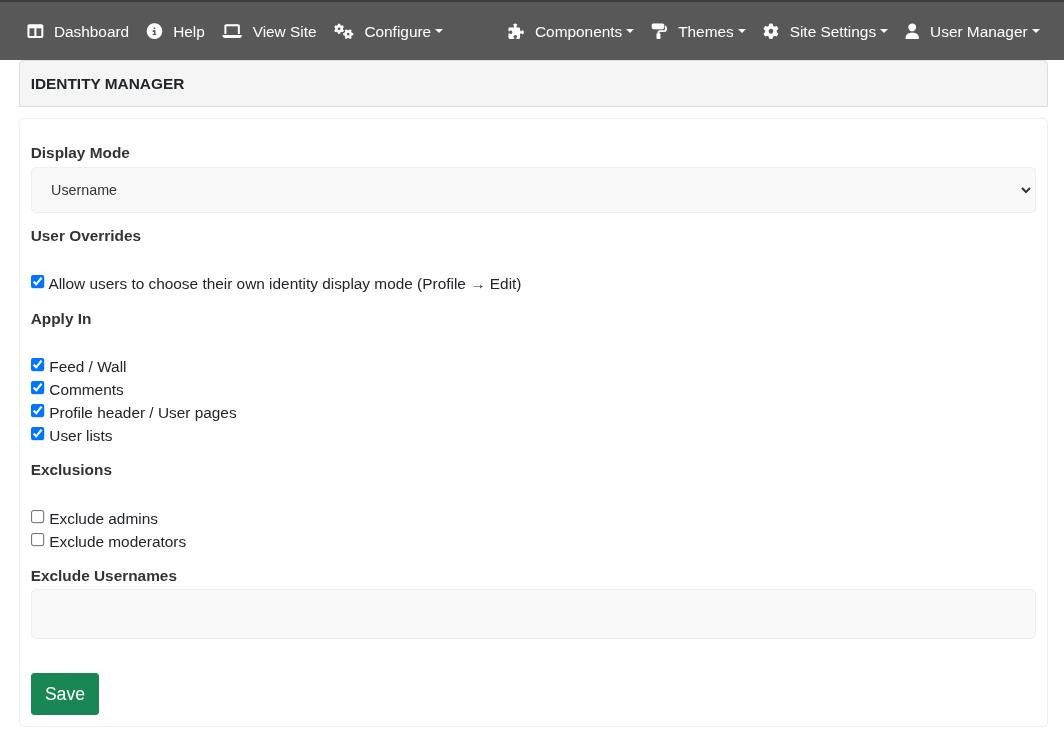Enable the Exclude admins checkbox
1064x744 pixels.
[37, 516]
